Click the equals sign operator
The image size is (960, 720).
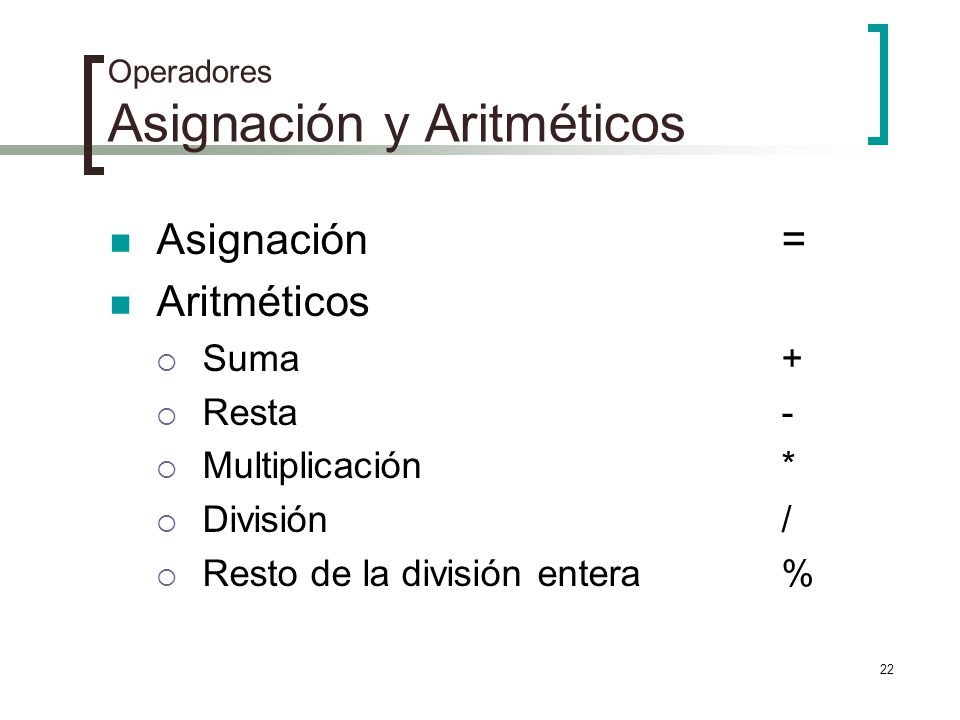pos(793,239)
